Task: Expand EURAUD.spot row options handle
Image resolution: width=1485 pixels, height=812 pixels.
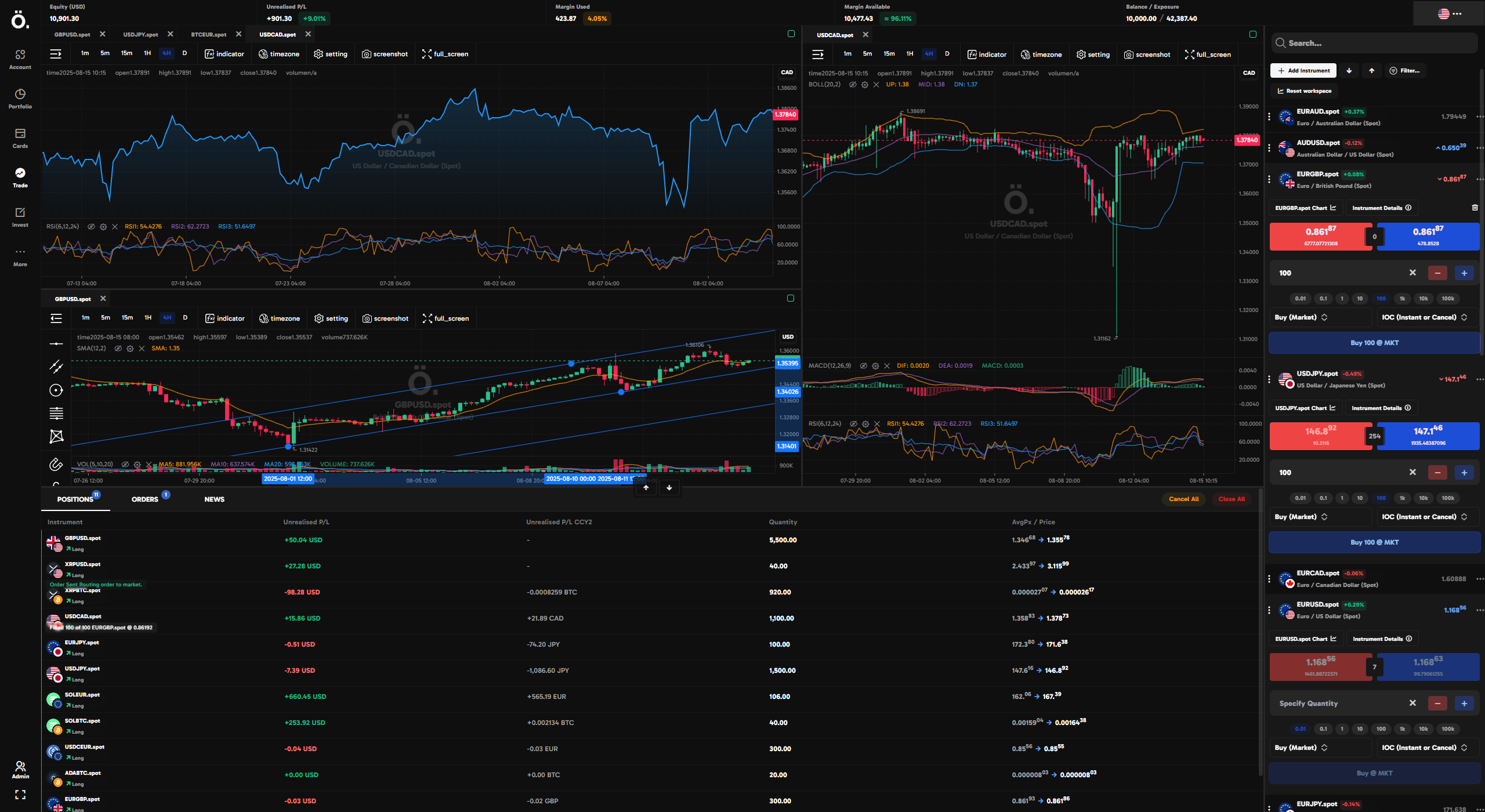Action: [x=1269, y=117]
